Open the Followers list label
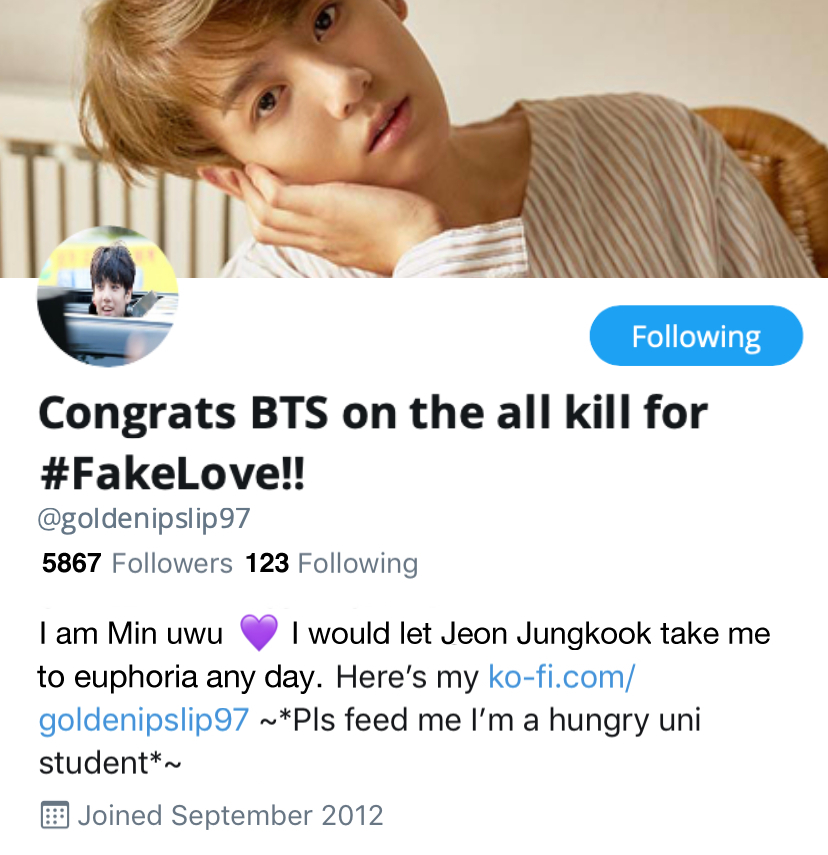 [172, 563]
